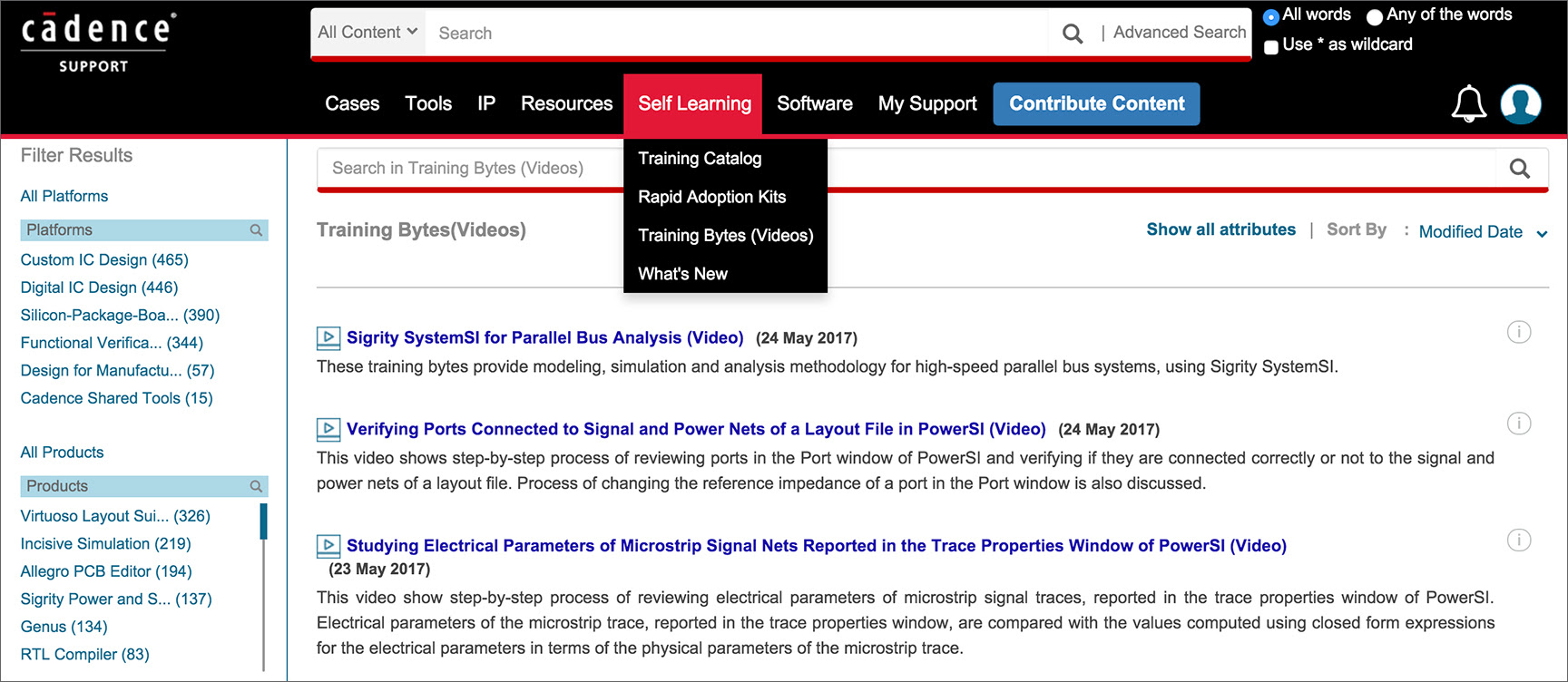Focus the main Search input field

point(736,33)
